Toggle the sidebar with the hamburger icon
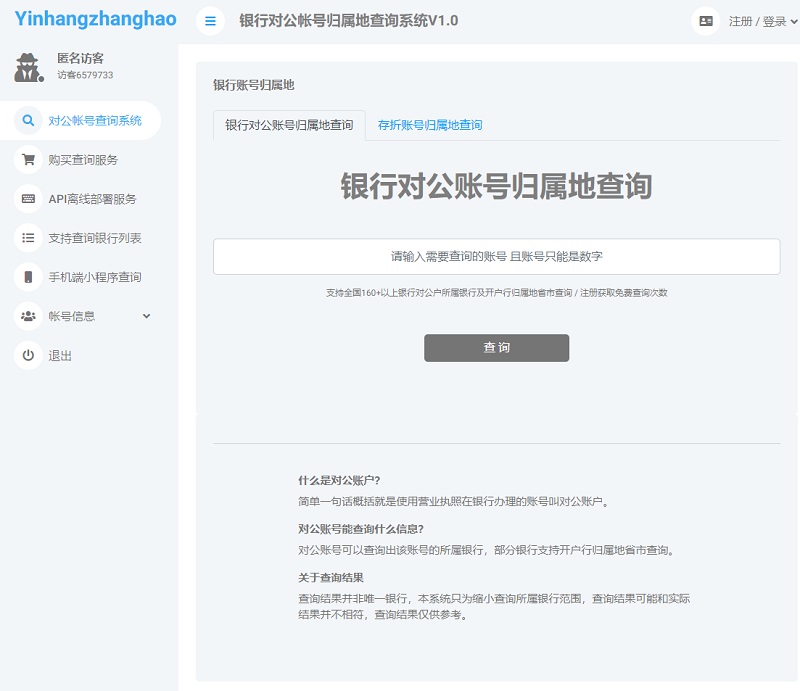Image resolution: width=800 pixels, height=691 pixels. pos(208,19)
